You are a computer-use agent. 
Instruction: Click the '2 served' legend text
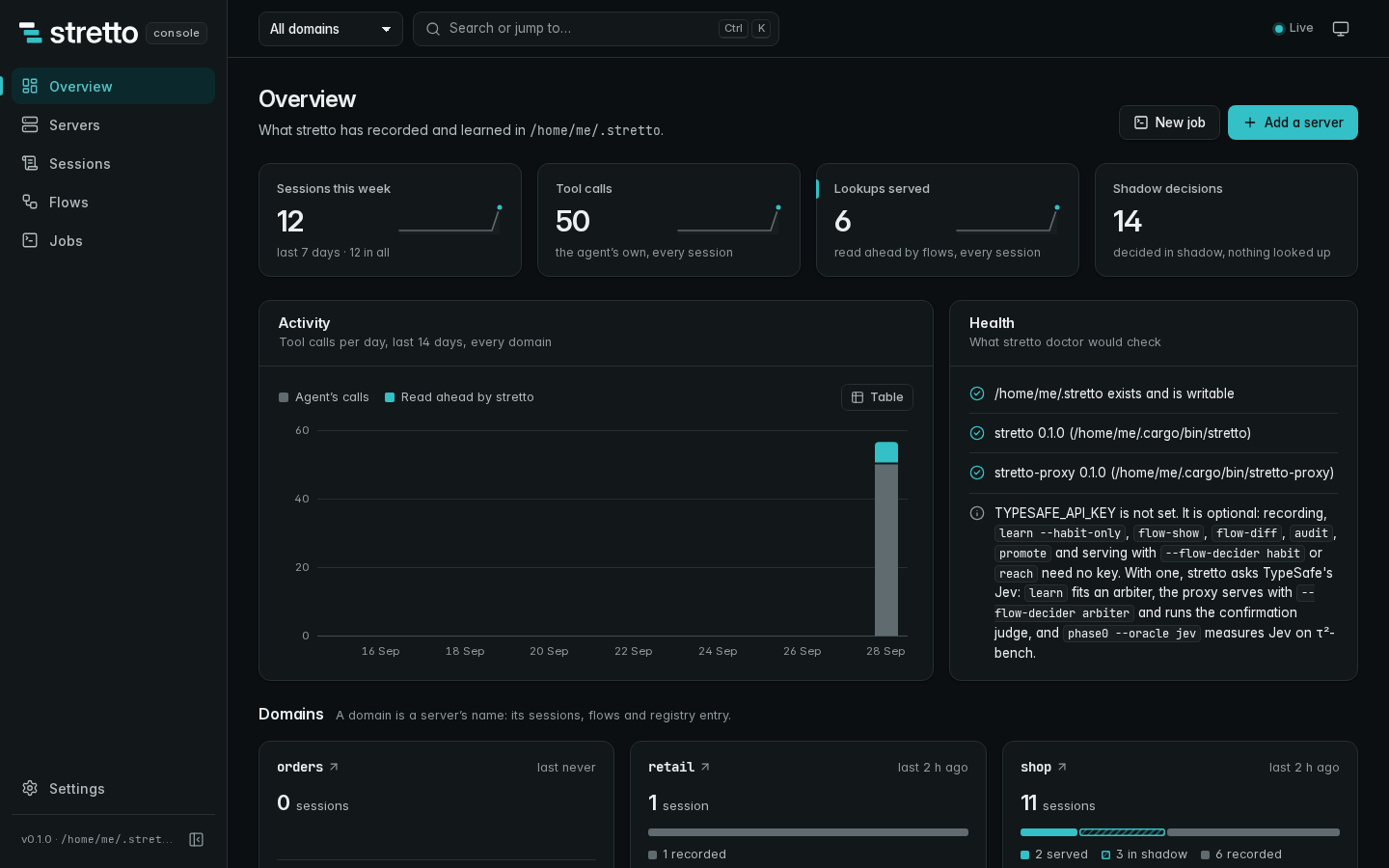tap(1061, 854)
